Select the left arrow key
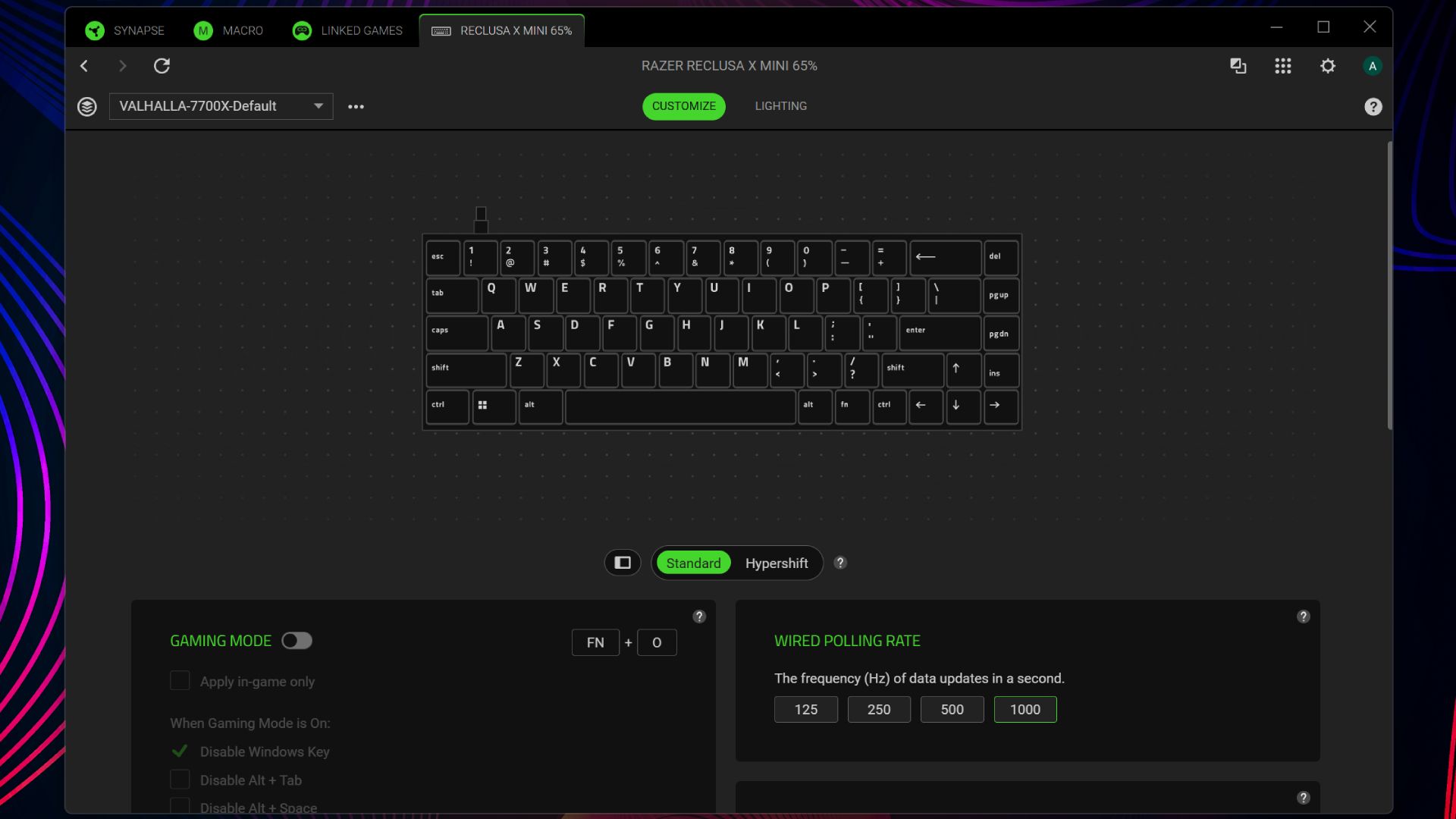This screenshot has width=1456, height=819. tap(926, 406)
